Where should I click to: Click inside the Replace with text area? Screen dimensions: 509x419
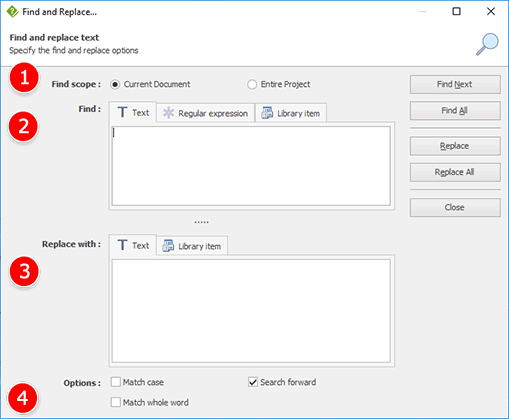pos(251,311)
